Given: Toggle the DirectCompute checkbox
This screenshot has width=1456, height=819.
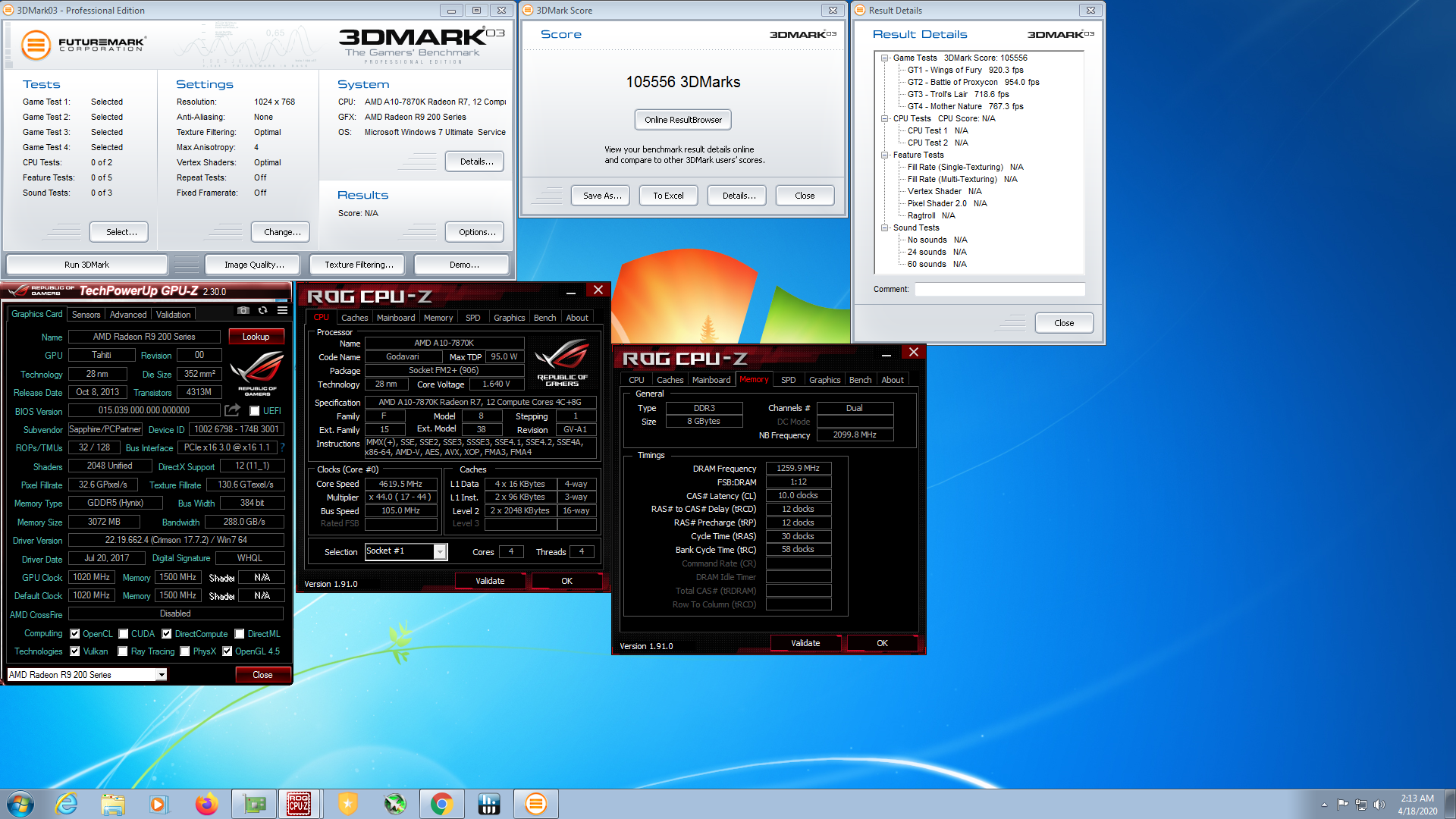Looking at the screenshot, I should (x=167, y=634).
